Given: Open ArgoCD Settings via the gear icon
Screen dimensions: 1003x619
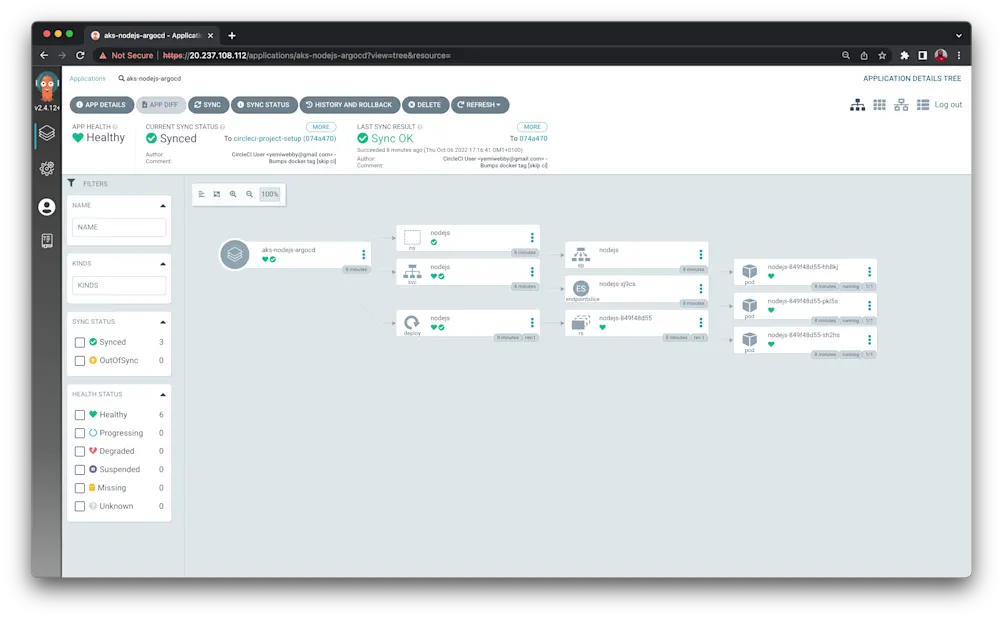Looking at the screenshot, I should click(46, 168).
